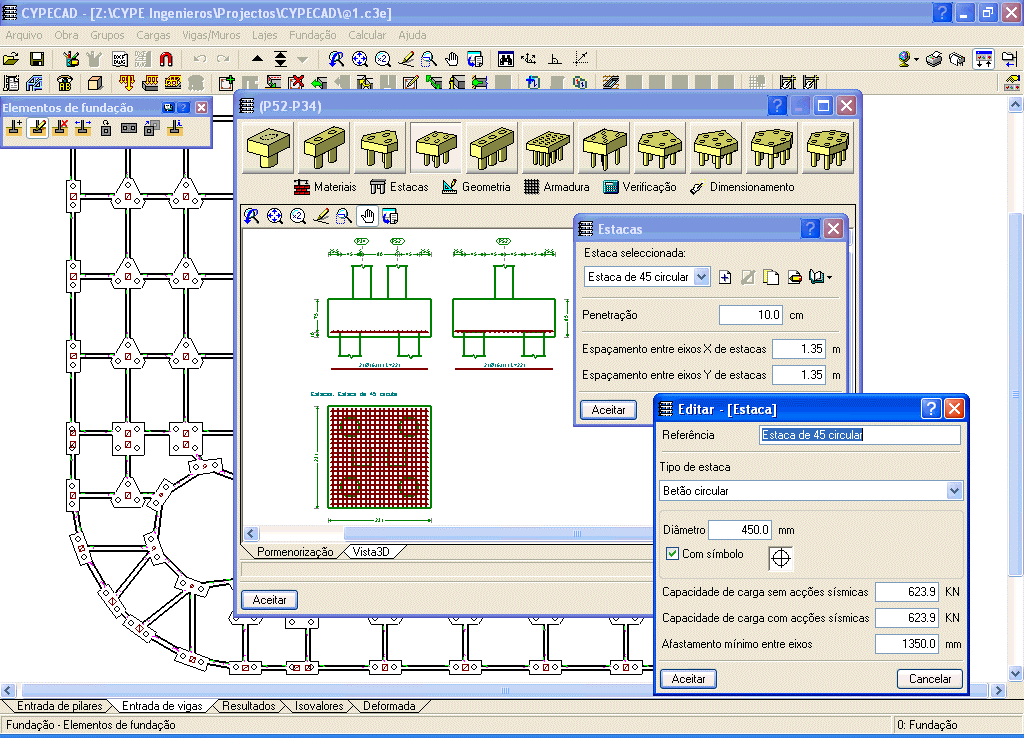Click copy pile icon in Estacas dialog
Screen dimensions: 1024x738
(771, 277)
